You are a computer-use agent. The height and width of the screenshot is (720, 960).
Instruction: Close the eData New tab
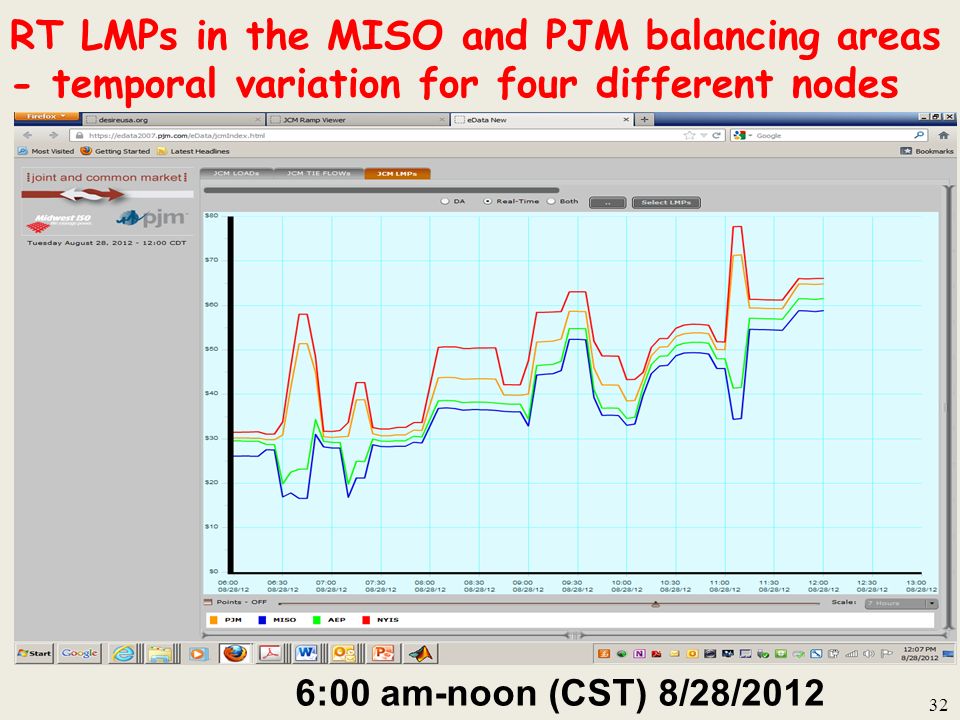click(x=626, y=120)
